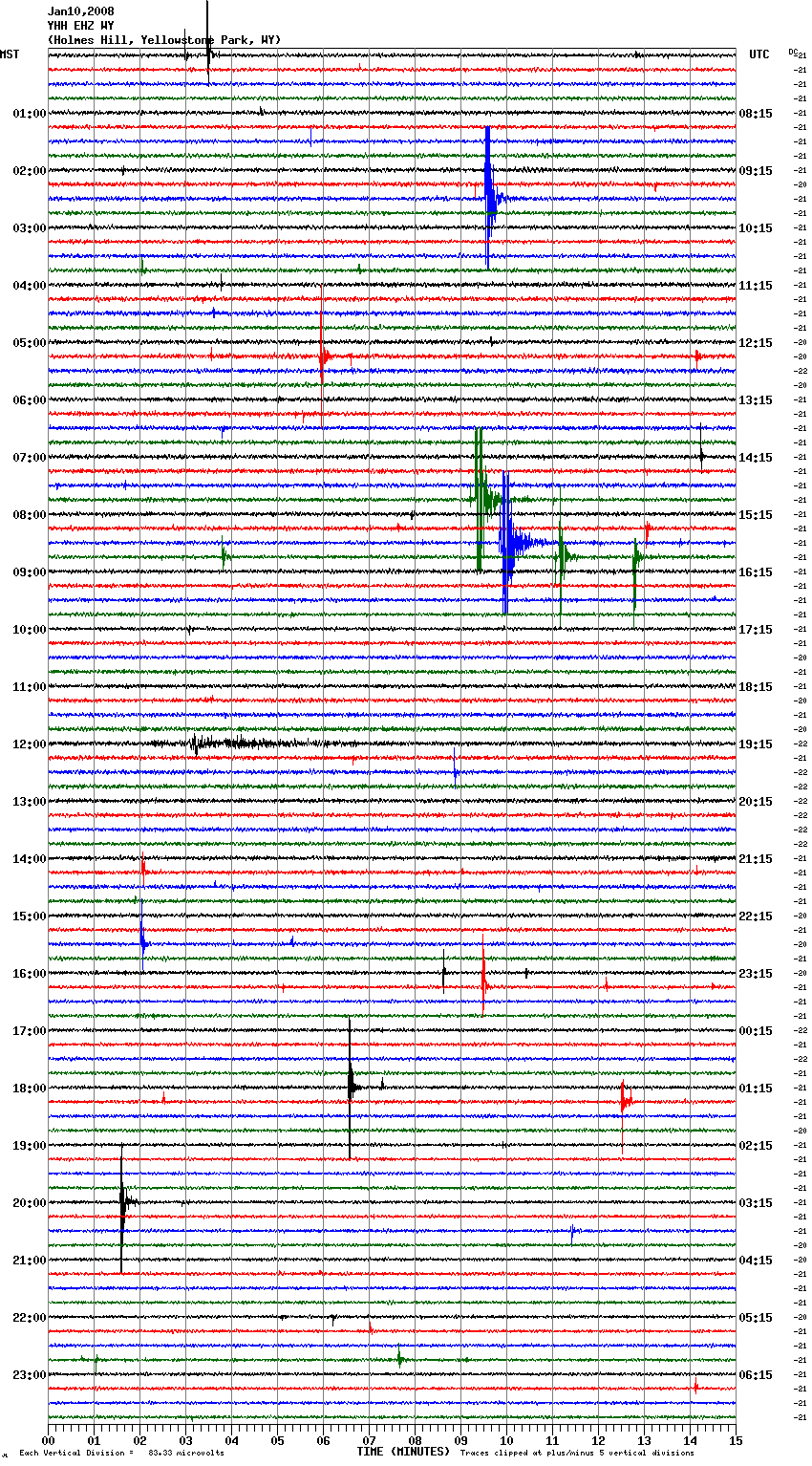Click the red event on the 18:15 MST trace

pyautogui.click(x=625, y=1101)
